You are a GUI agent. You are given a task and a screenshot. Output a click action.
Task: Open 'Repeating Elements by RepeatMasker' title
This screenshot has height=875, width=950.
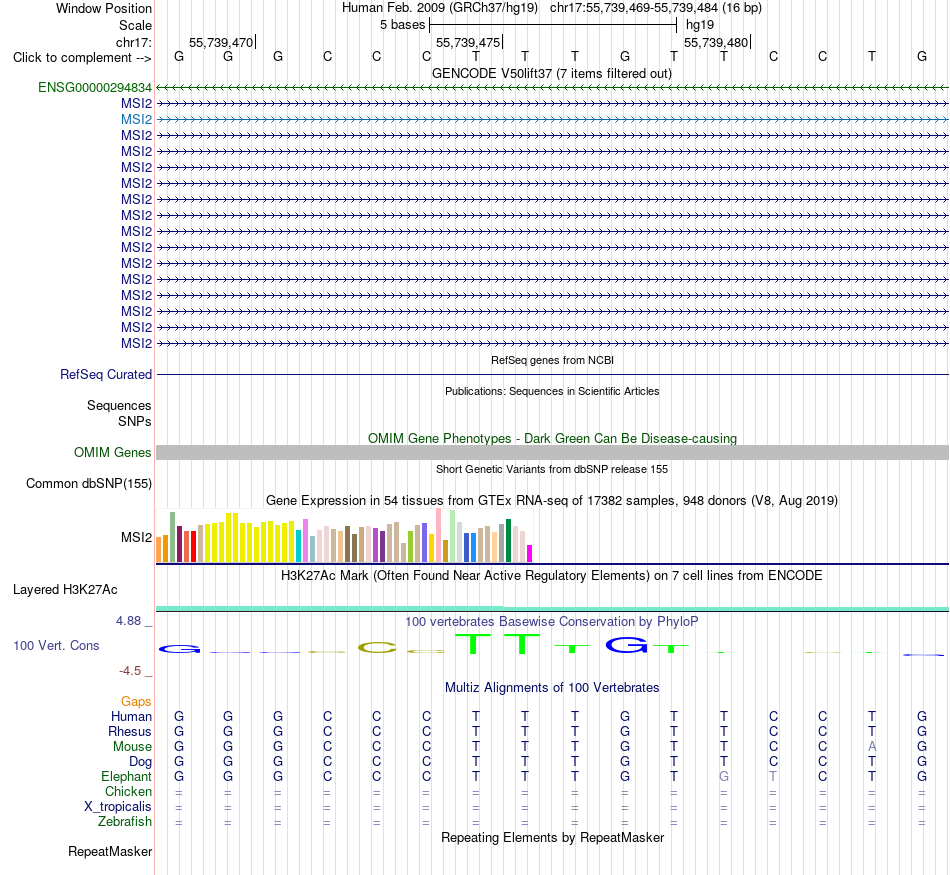point(552,837)
